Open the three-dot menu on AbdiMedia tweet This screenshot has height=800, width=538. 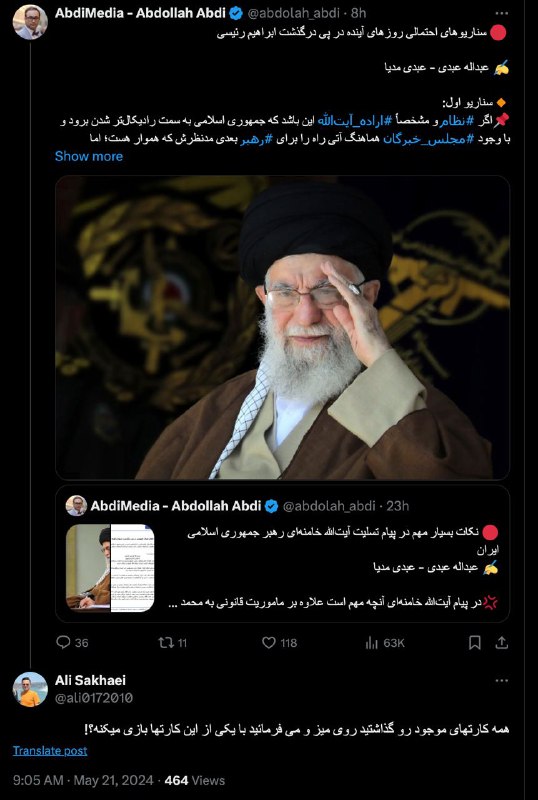502,13
